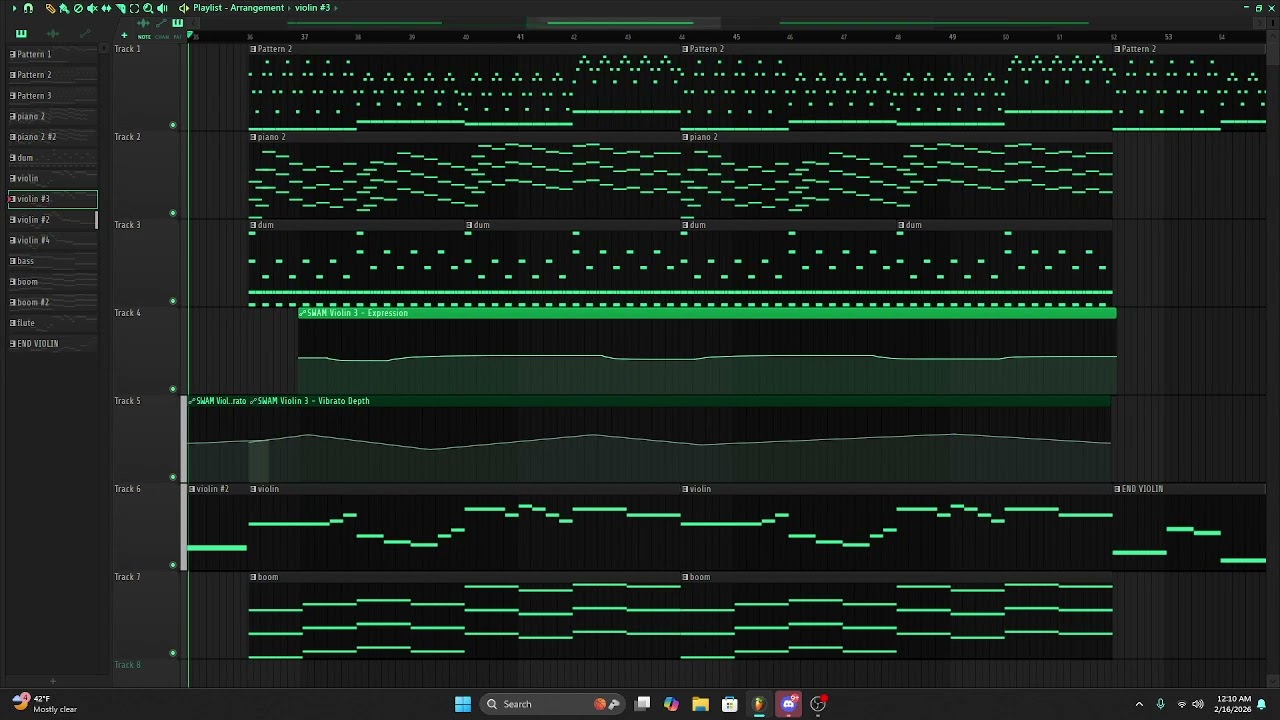Select the bass pattern in the picker

click(x=53, y=261)
